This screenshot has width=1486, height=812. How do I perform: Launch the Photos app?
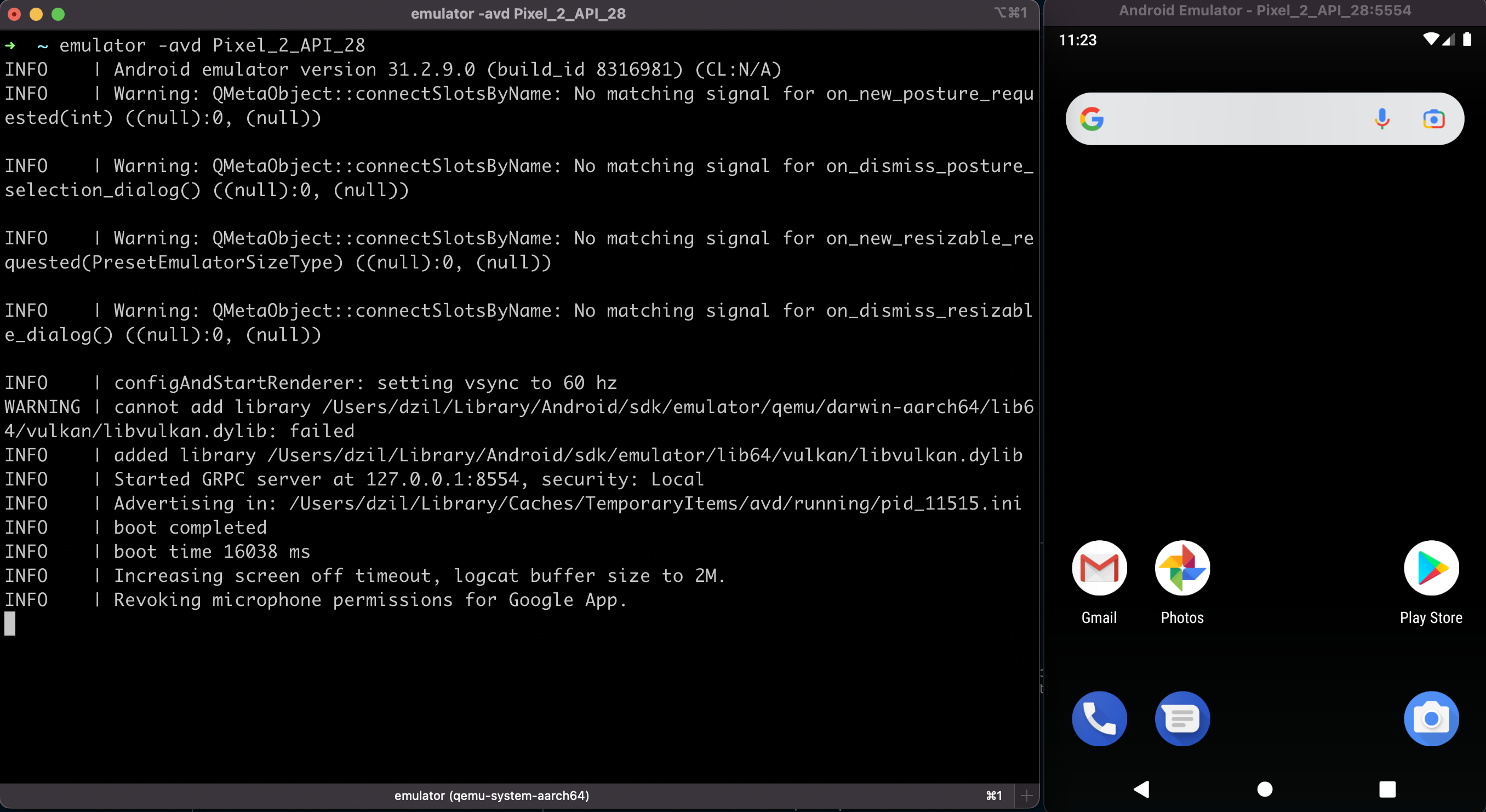point(1182,568)
